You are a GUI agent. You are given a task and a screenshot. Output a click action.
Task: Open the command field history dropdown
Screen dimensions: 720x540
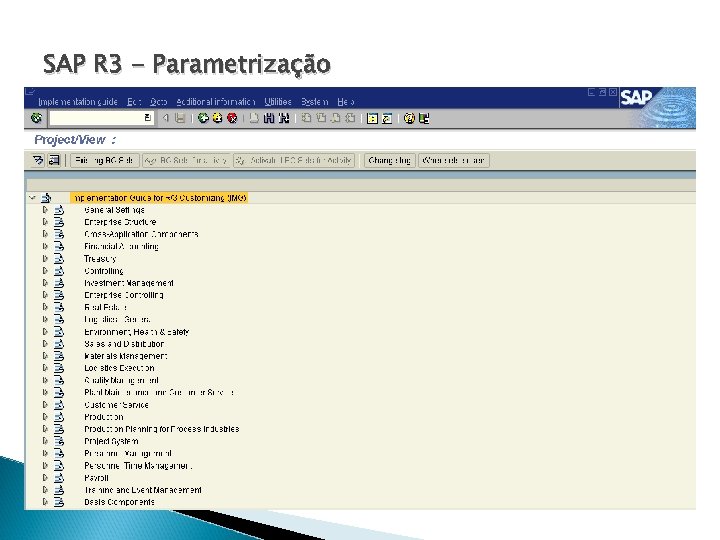pyautogui.click(x=147, y=118)
